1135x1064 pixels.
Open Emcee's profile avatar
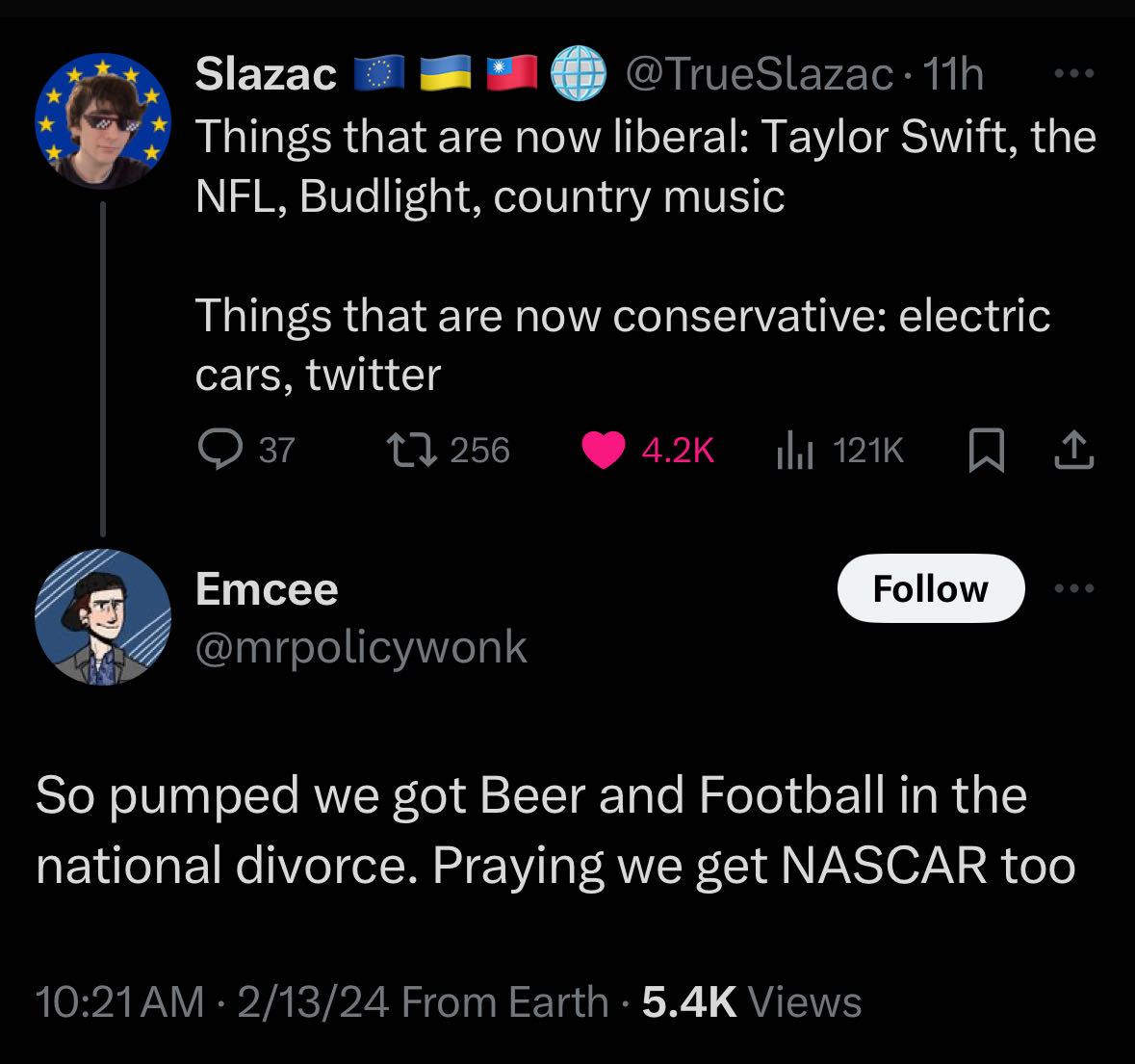103,617
